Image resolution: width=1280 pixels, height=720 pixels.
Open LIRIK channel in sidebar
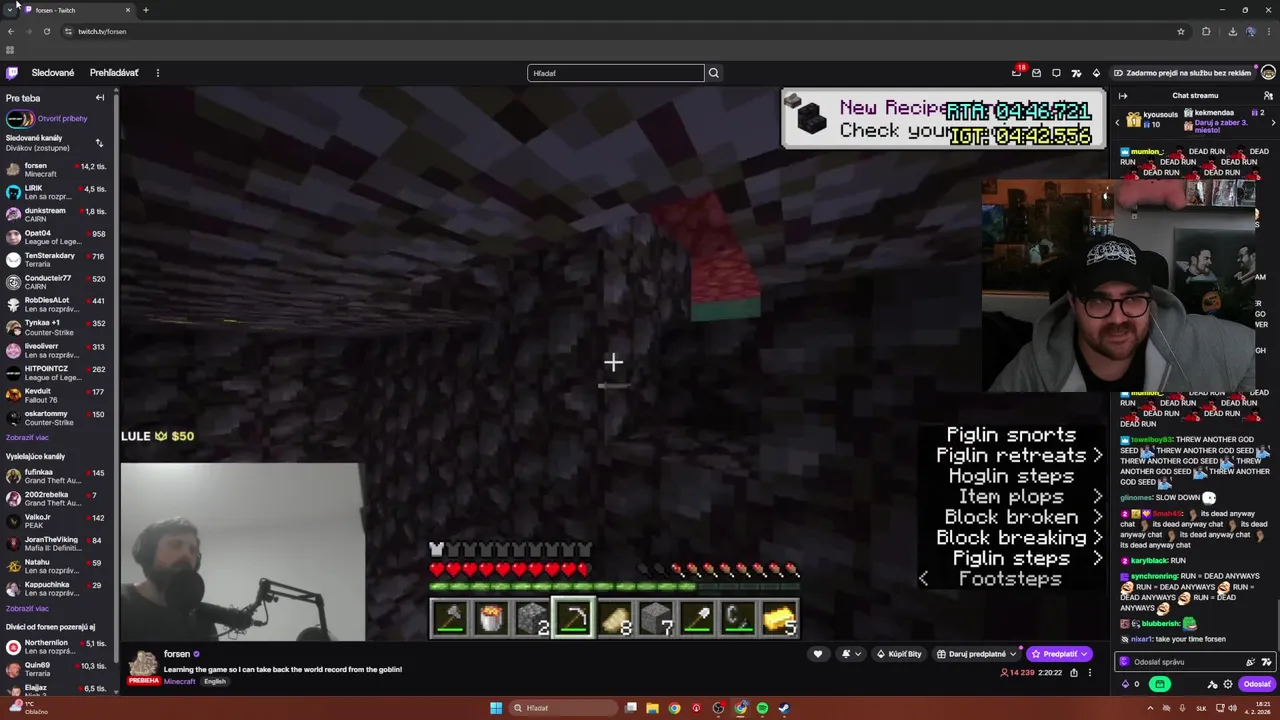tap(58, 192)
